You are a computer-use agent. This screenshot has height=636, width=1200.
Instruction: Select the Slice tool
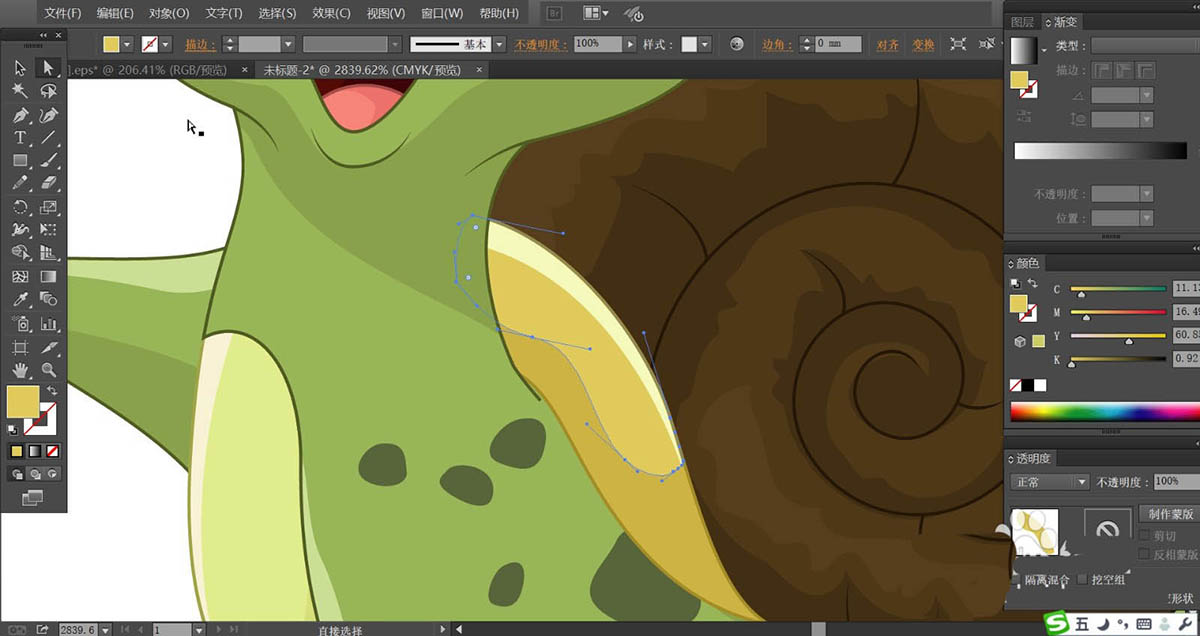(47, 347)
